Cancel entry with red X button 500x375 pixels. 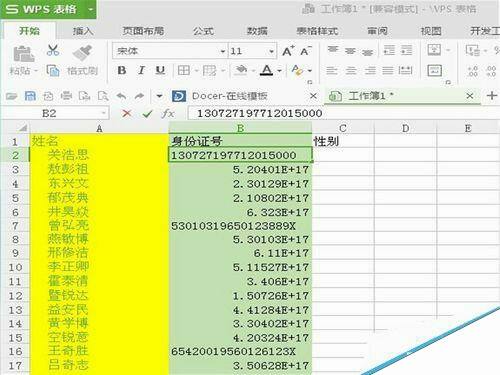click(x=126, y=114)
